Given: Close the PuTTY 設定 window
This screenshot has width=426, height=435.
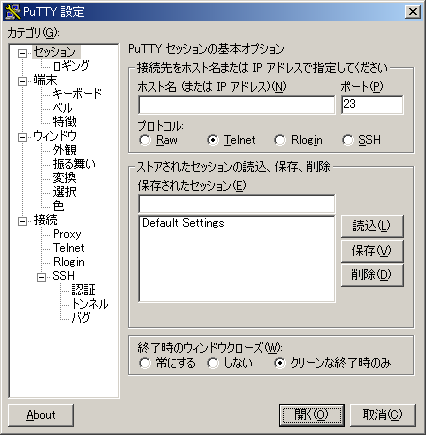Looking at the screenshot, I should 413,12.
